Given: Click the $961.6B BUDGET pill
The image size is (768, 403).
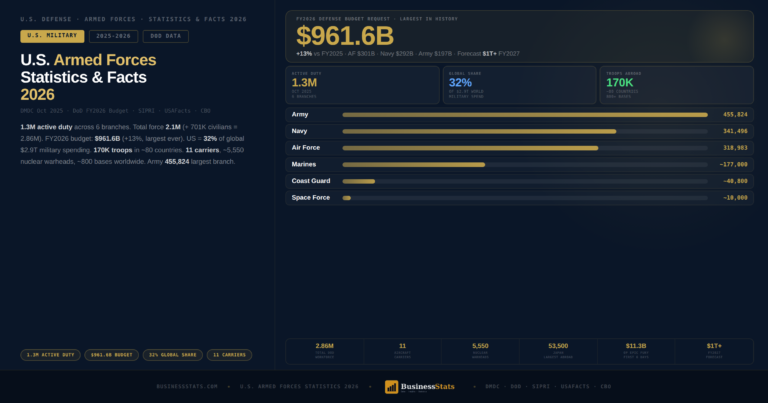Looking at the screenshot, I should pyautogui.click(x=112, y=355).
